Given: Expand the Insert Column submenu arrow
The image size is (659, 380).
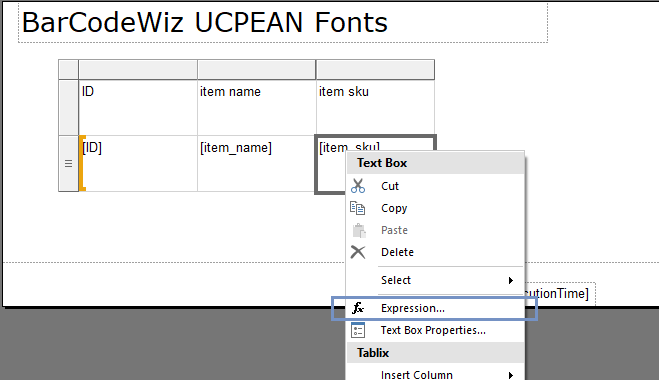Looking at the screenshot, I should click(x=511, y=375).
